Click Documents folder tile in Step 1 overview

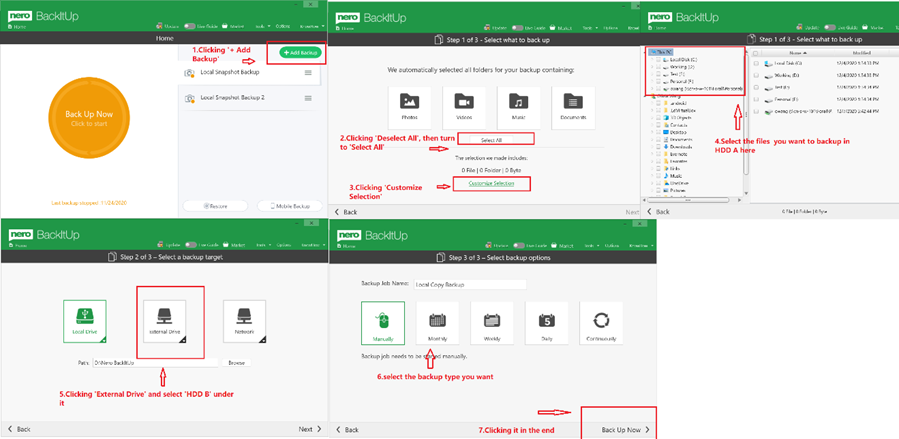click(x=573, y=107)
